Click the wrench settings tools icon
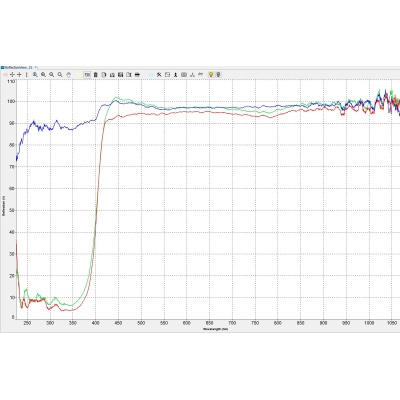The image size is (400, 400). 159,75
